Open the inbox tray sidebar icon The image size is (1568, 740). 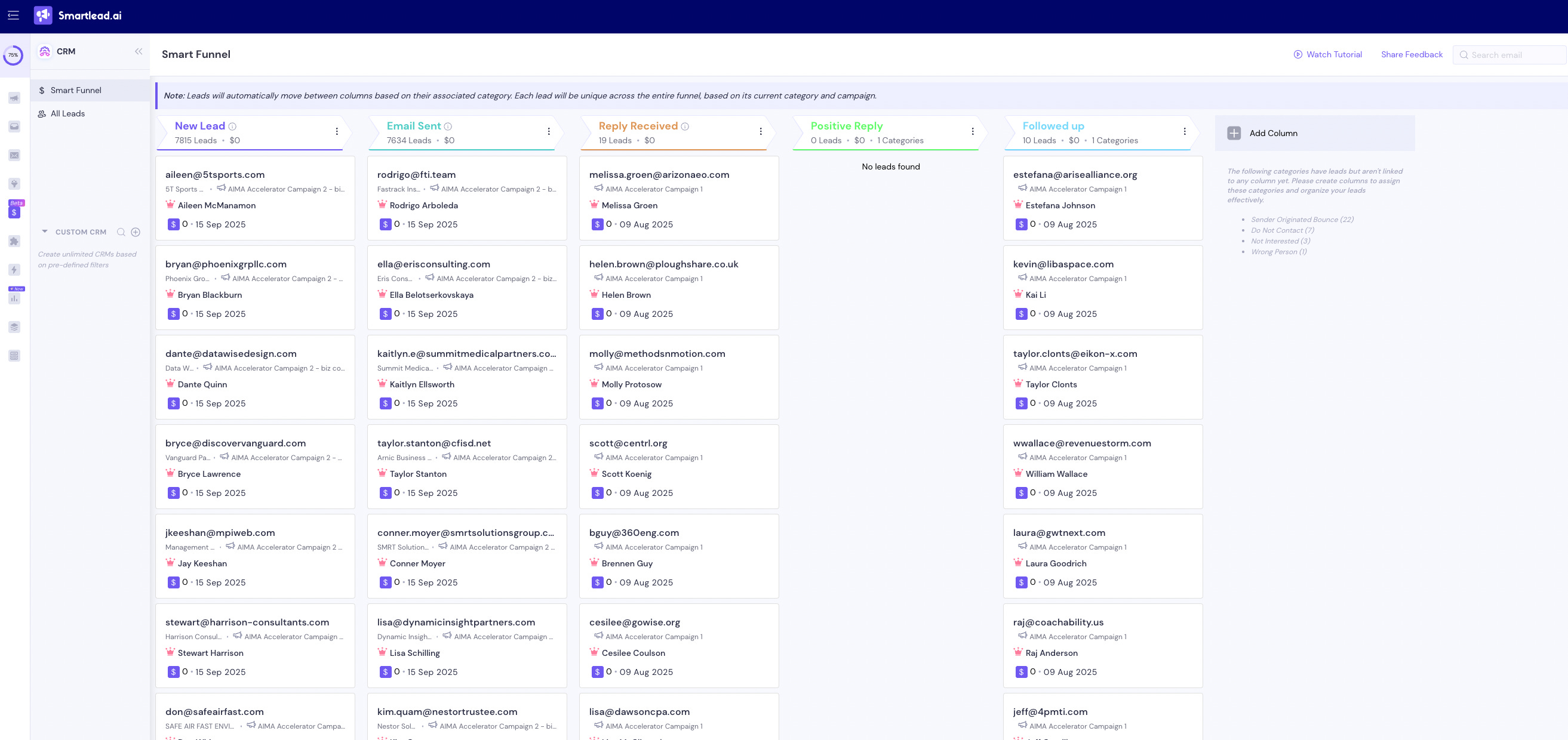click(x=14, y=127)
